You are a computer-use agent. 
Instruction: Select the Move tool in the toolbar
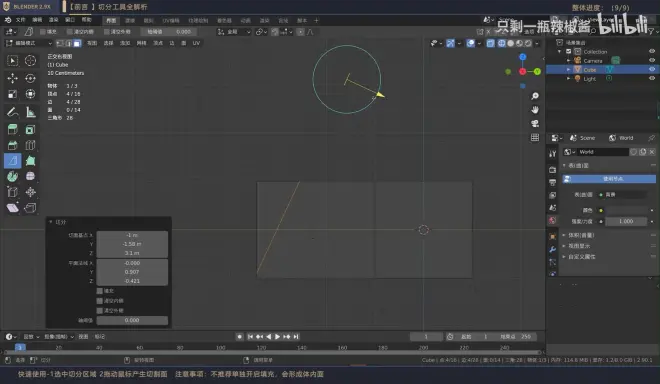click(x=13, y=78)
